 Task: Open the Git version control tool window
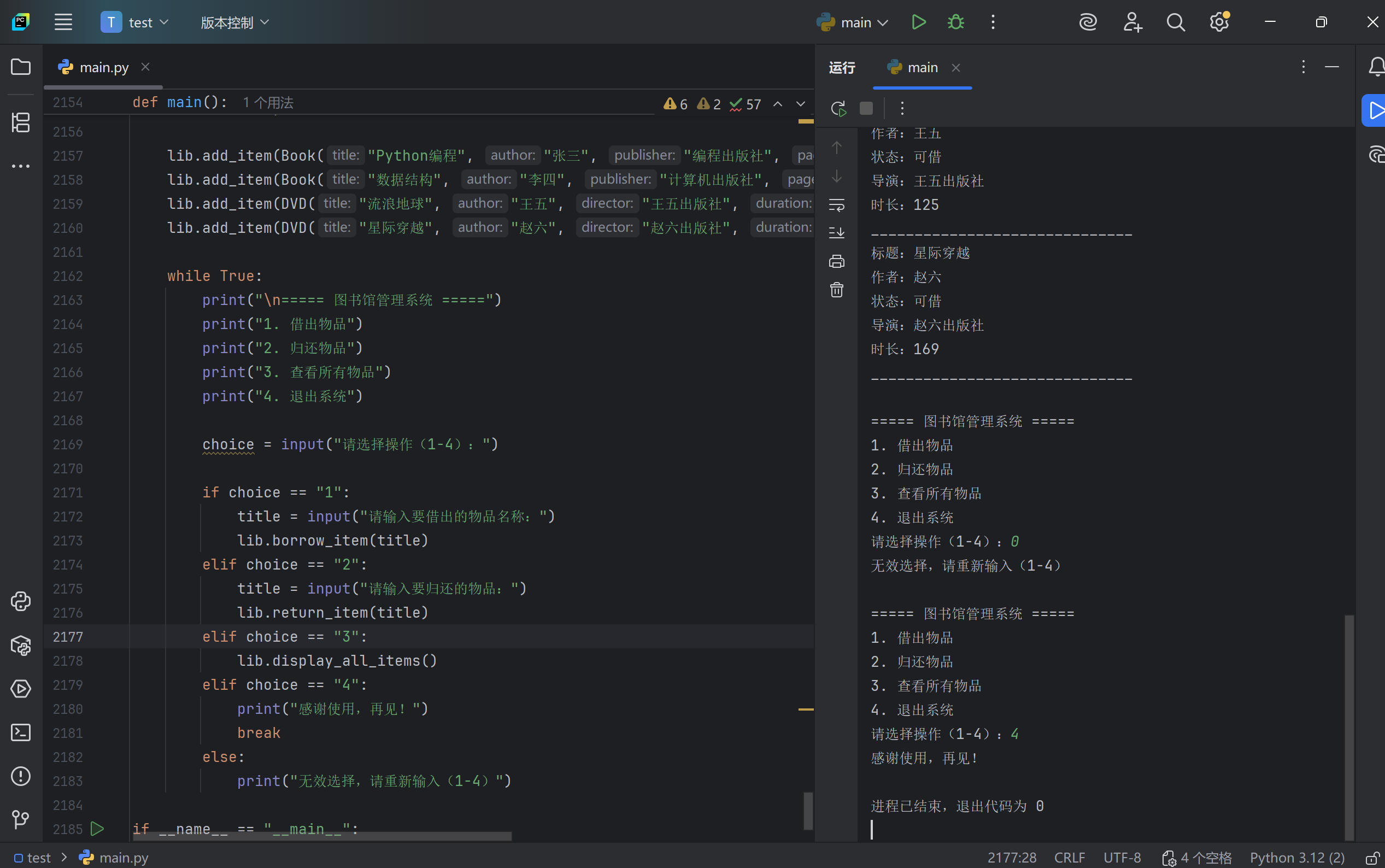(21, 819)
